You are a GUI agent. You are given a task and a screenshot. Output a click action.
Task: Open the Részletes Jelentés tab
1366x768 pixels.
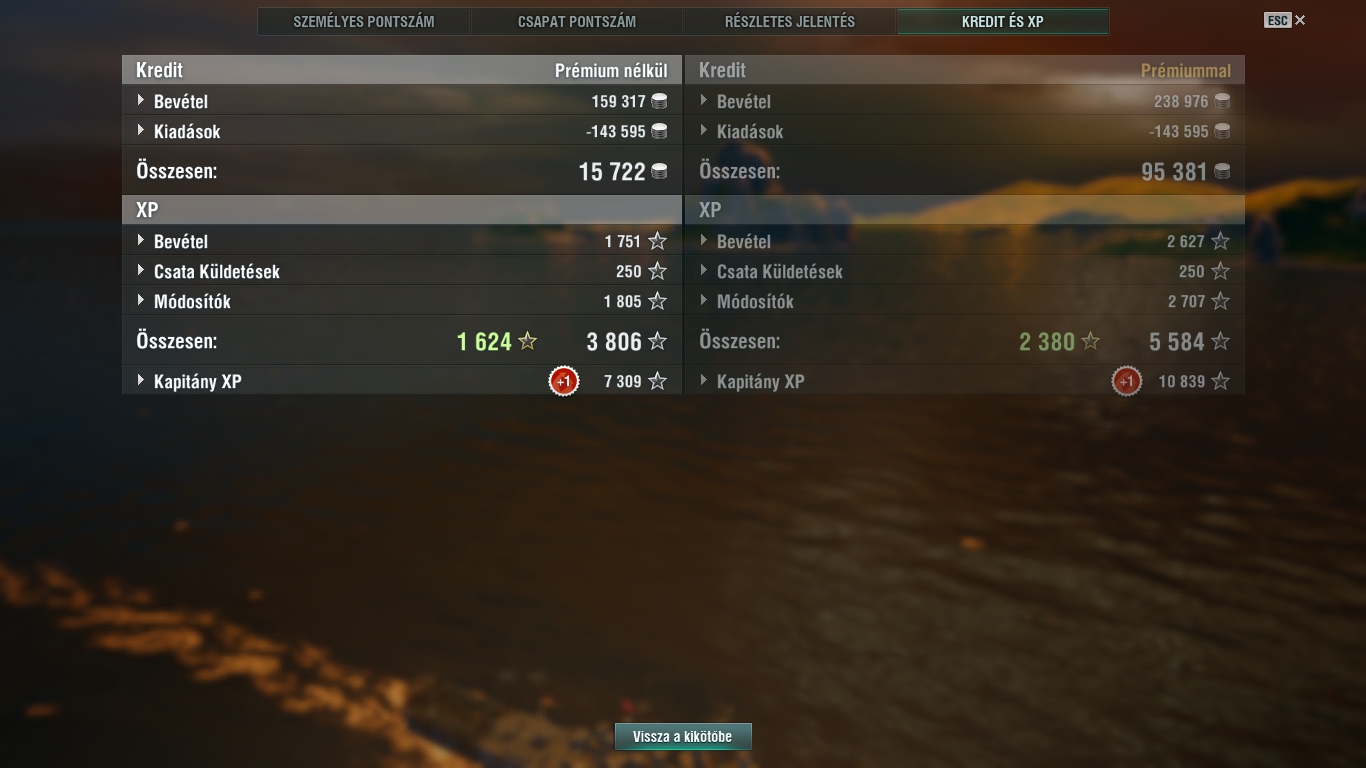click(790, 21)
